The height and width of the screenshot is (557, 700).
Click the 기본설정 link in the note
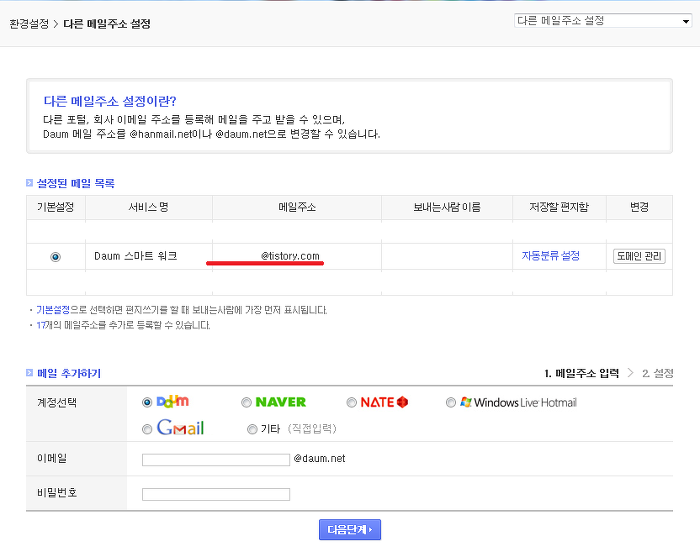53,310
